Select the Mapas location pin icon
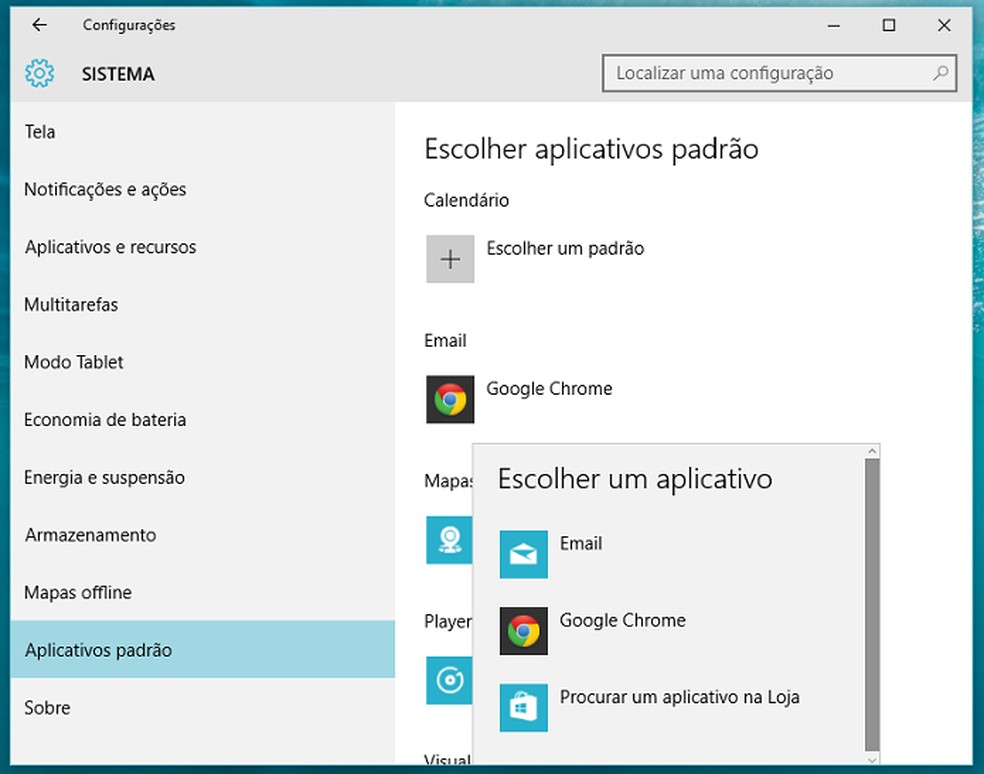This screenshot has width=984, height=774. coord(449,540)
